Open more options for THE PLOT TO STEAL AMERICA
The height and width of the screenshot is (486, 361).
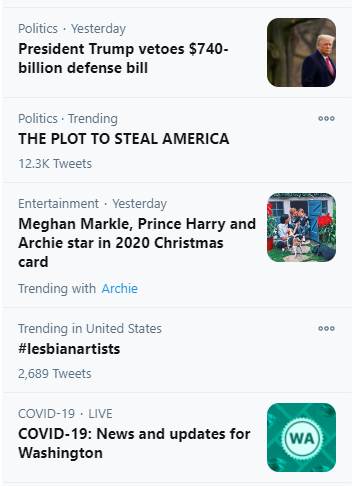(326, 118)
